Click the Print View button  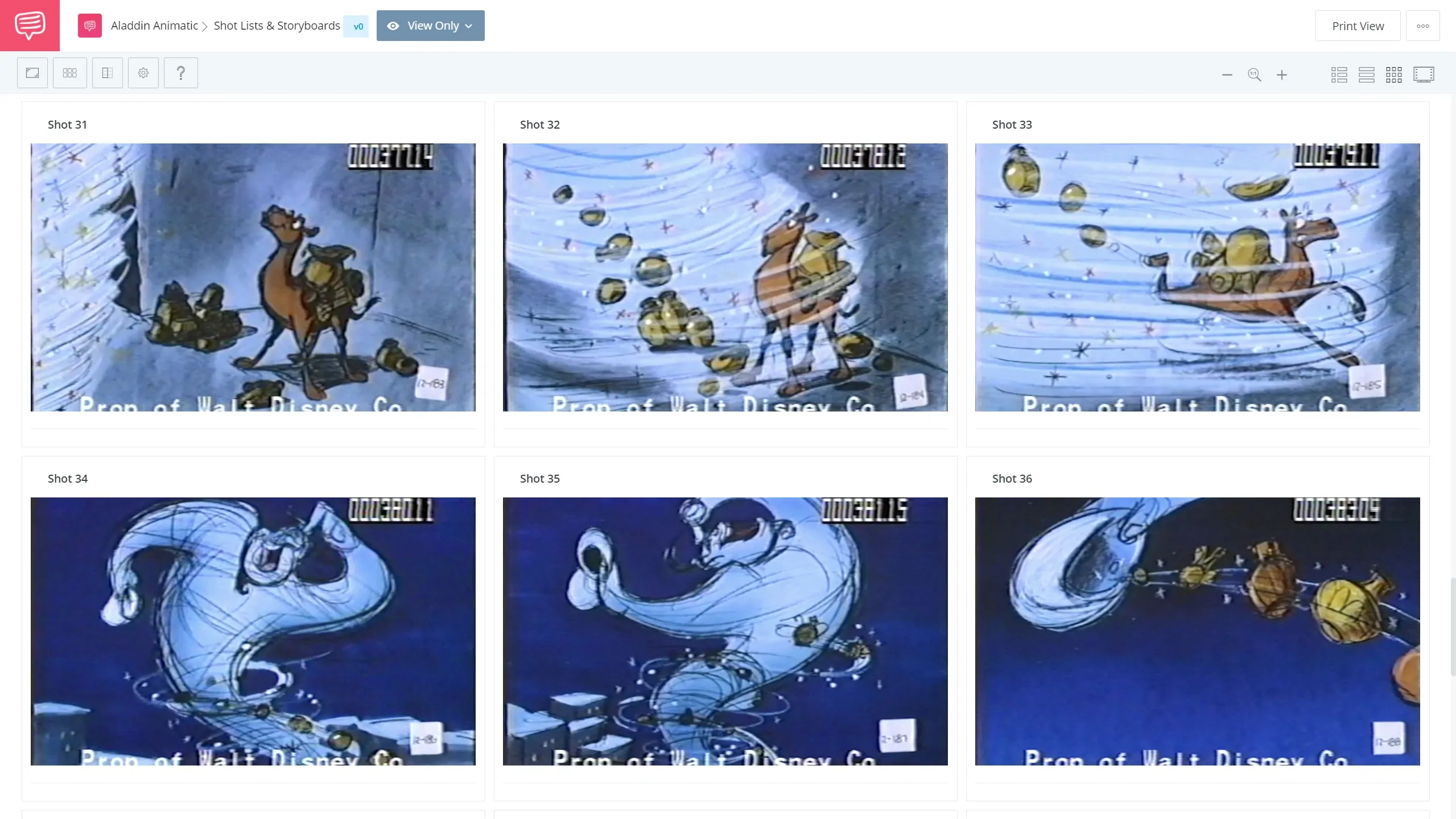click(1358, 25)
